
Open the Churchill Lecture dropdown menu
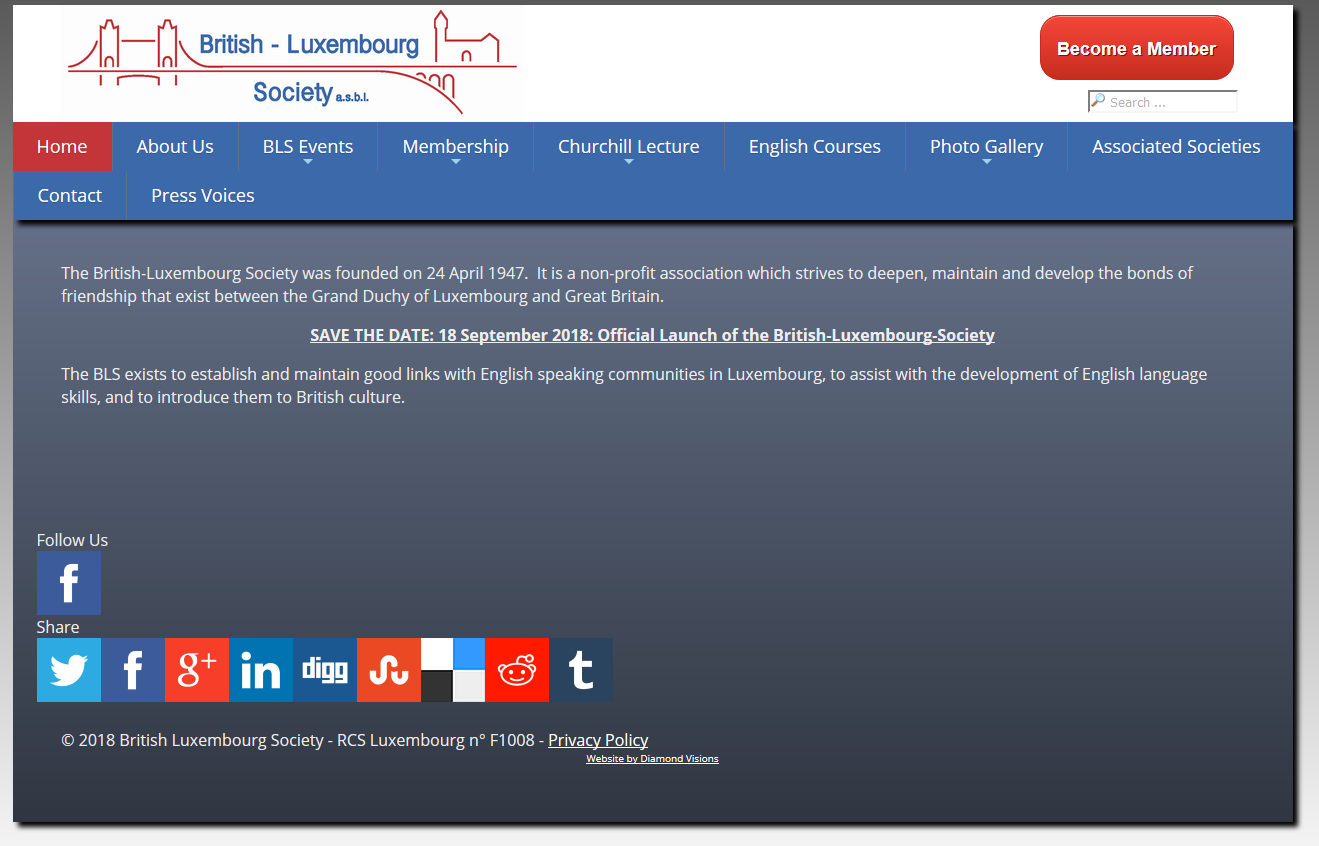(628, 147)
